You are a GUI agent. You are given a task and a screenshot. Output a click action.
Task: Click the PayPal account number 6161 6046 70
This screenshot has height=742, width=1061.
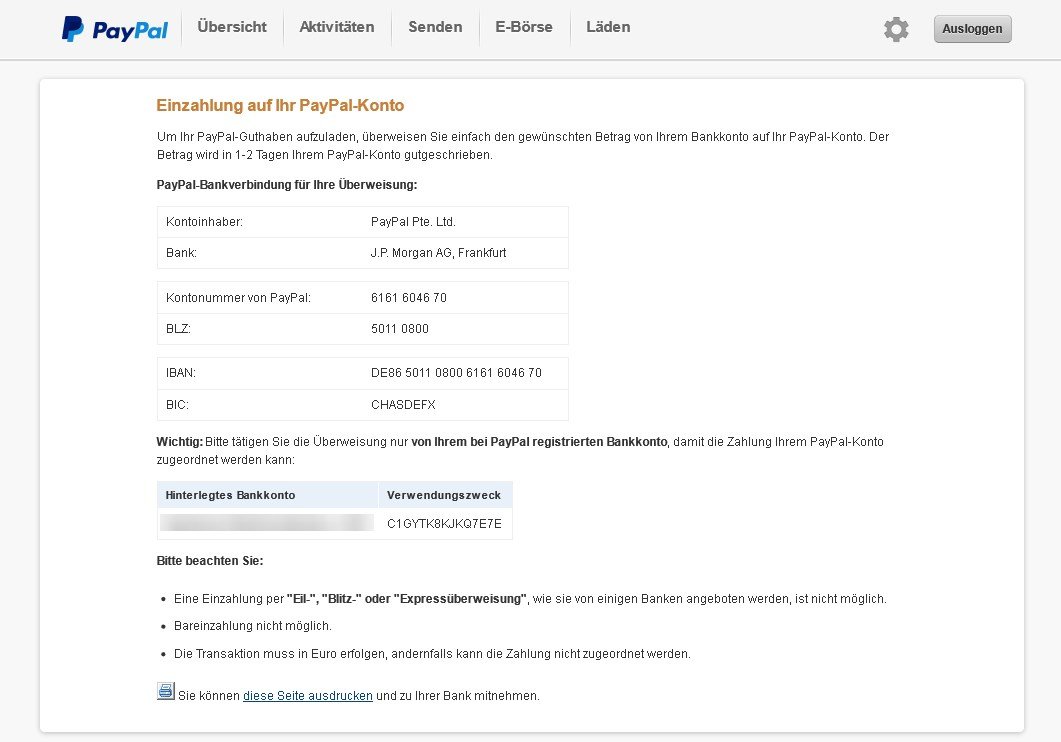pyautogui.click(x=409, y=298)
